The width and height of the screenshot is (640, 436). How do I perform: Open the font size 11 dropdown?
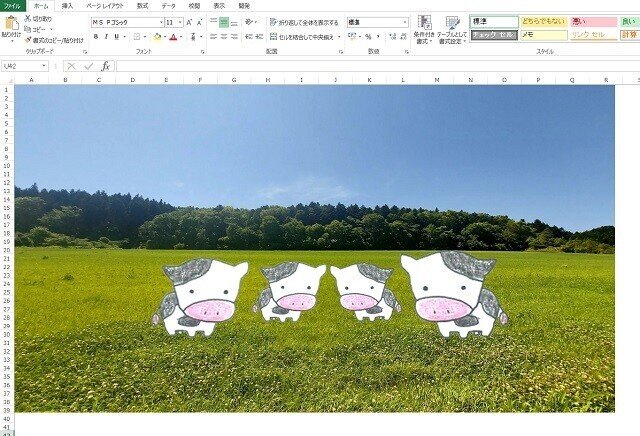[x=180, y=22]
